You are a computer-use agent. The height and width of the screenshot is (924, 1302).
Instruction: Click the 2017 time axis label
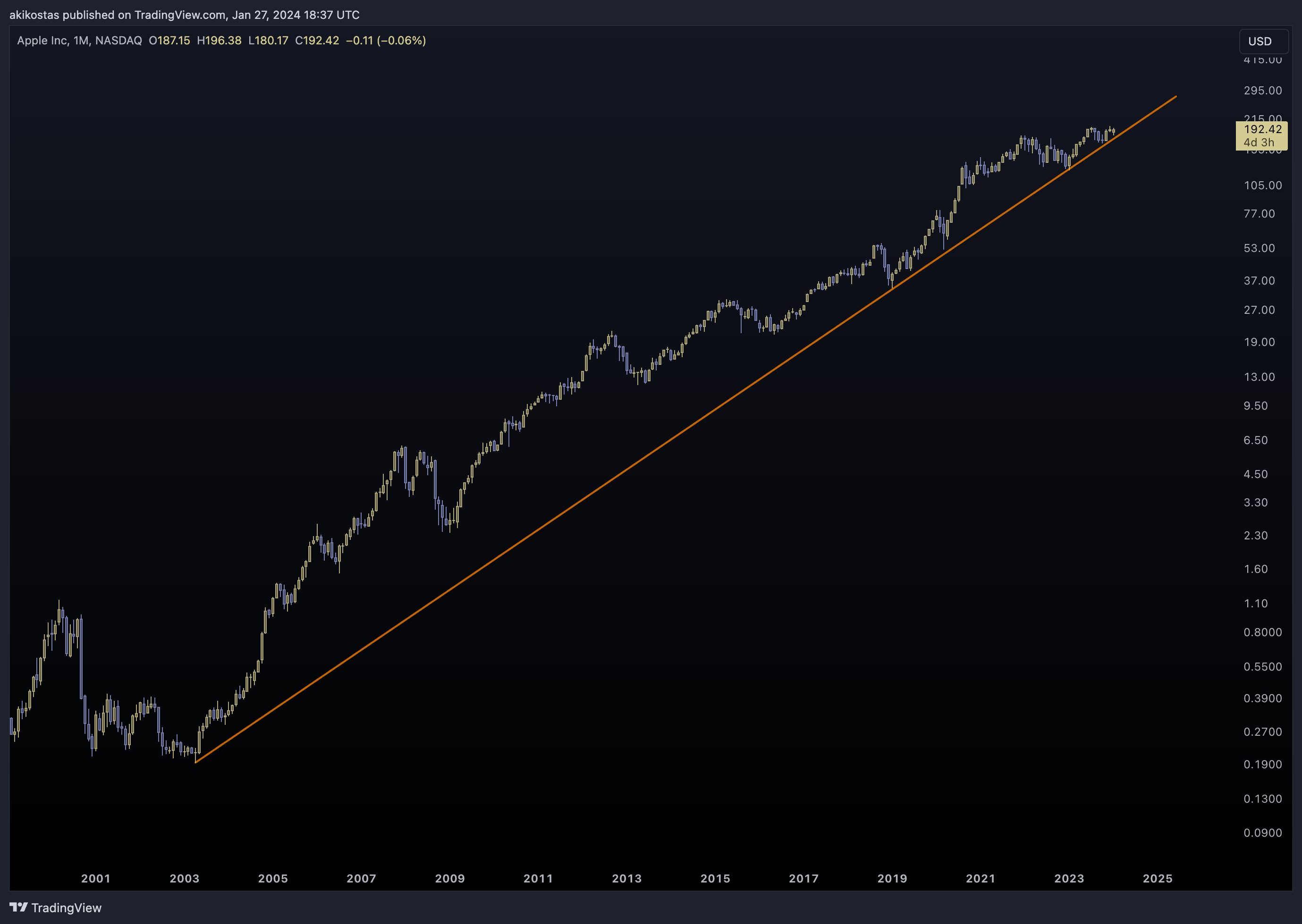(x=804, y=878)
